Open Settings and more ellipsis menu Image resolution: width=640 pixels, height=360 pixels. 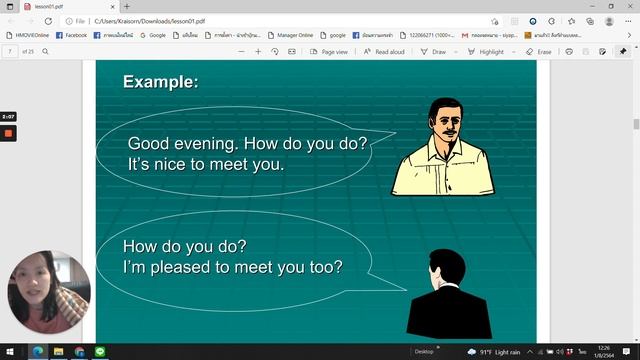(628, 21)
